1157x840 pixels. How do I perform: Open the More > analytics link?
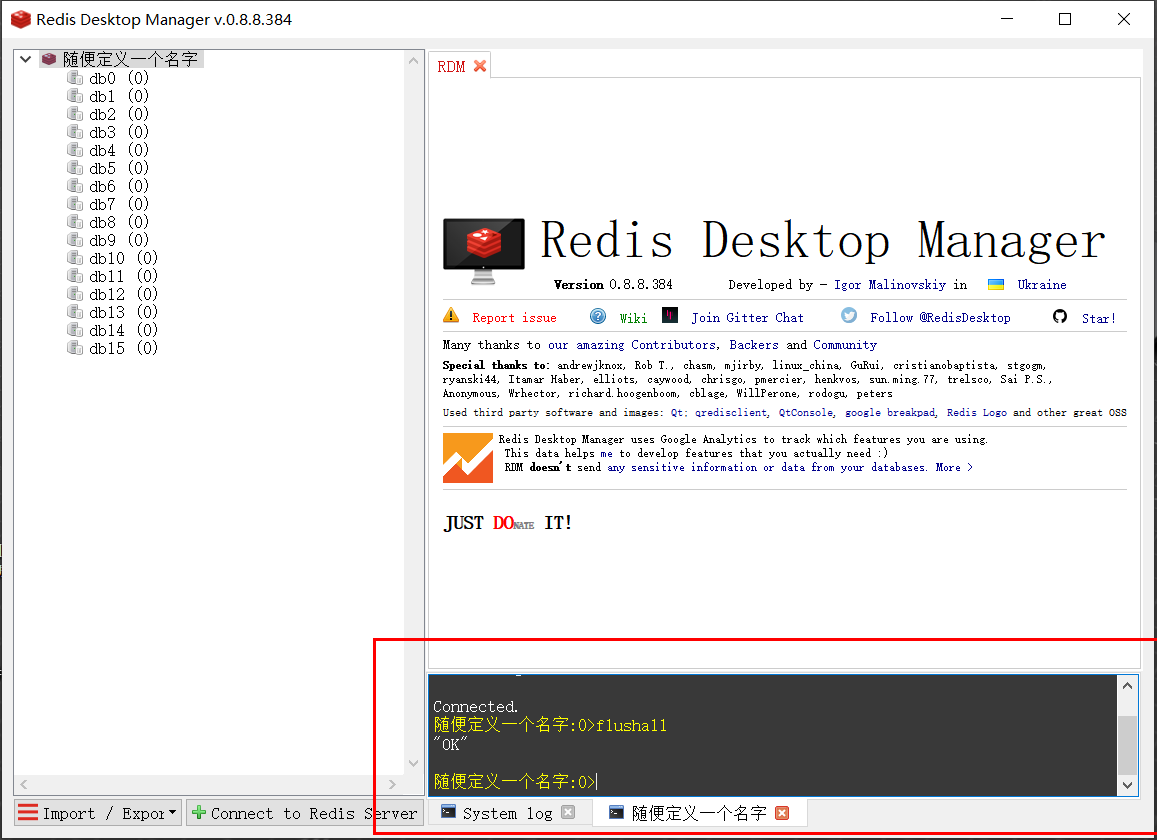[954, 467]
